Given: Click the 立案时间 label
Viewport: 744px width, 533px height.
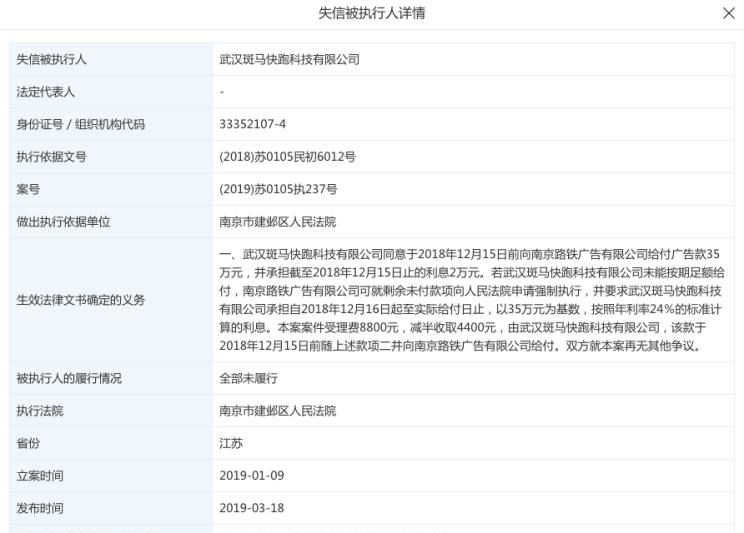Looking at the screenshot, I should coord(40,476).
